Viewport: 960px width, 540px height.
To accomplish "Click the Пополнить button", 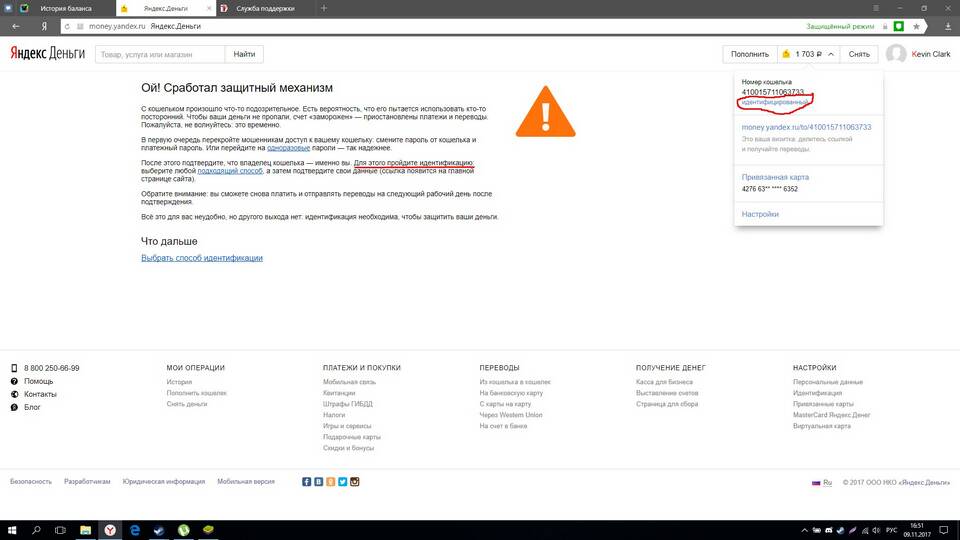I will tap(749, 54).
